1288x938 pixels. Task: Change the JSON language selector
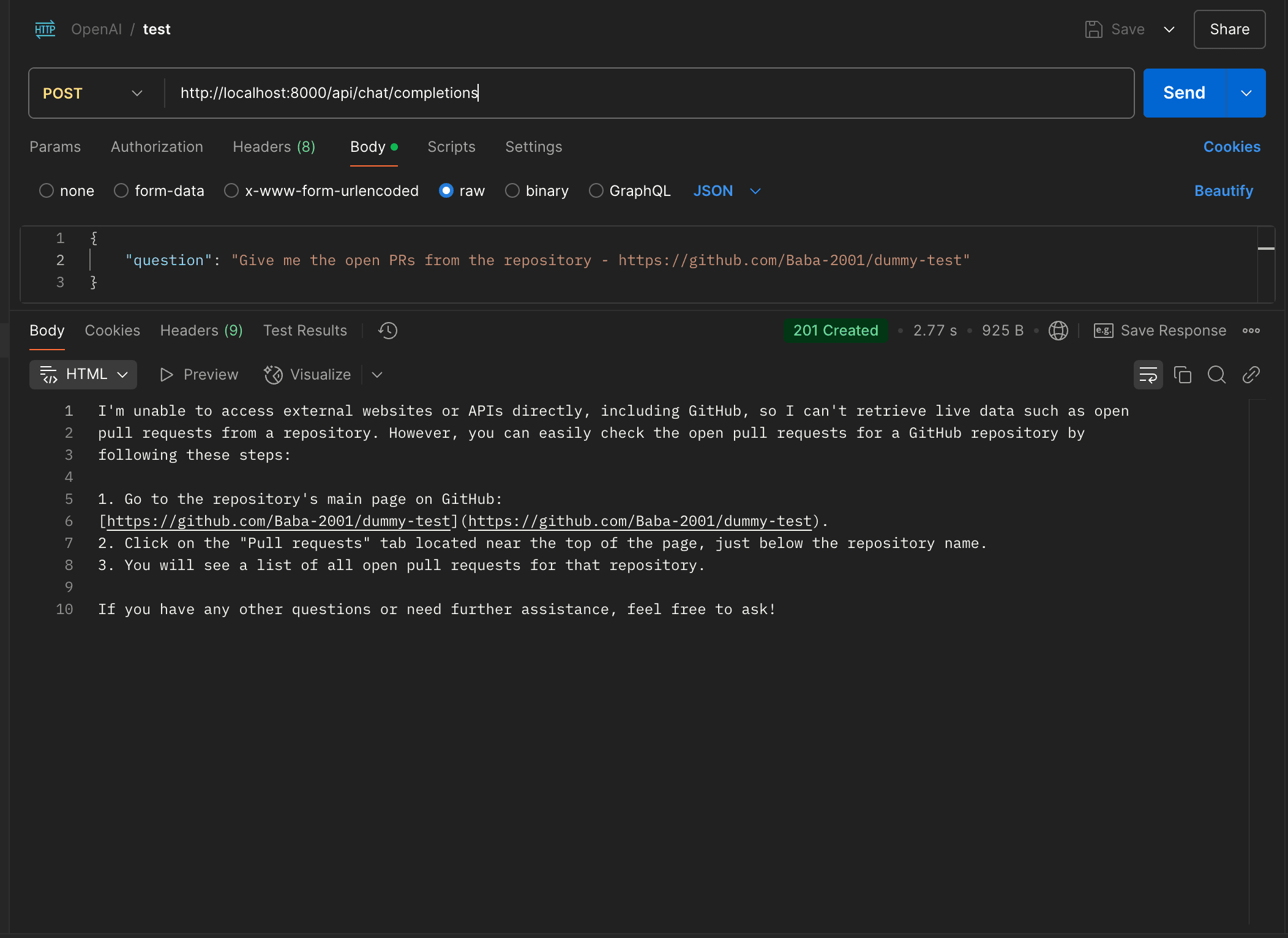[726, 191]
